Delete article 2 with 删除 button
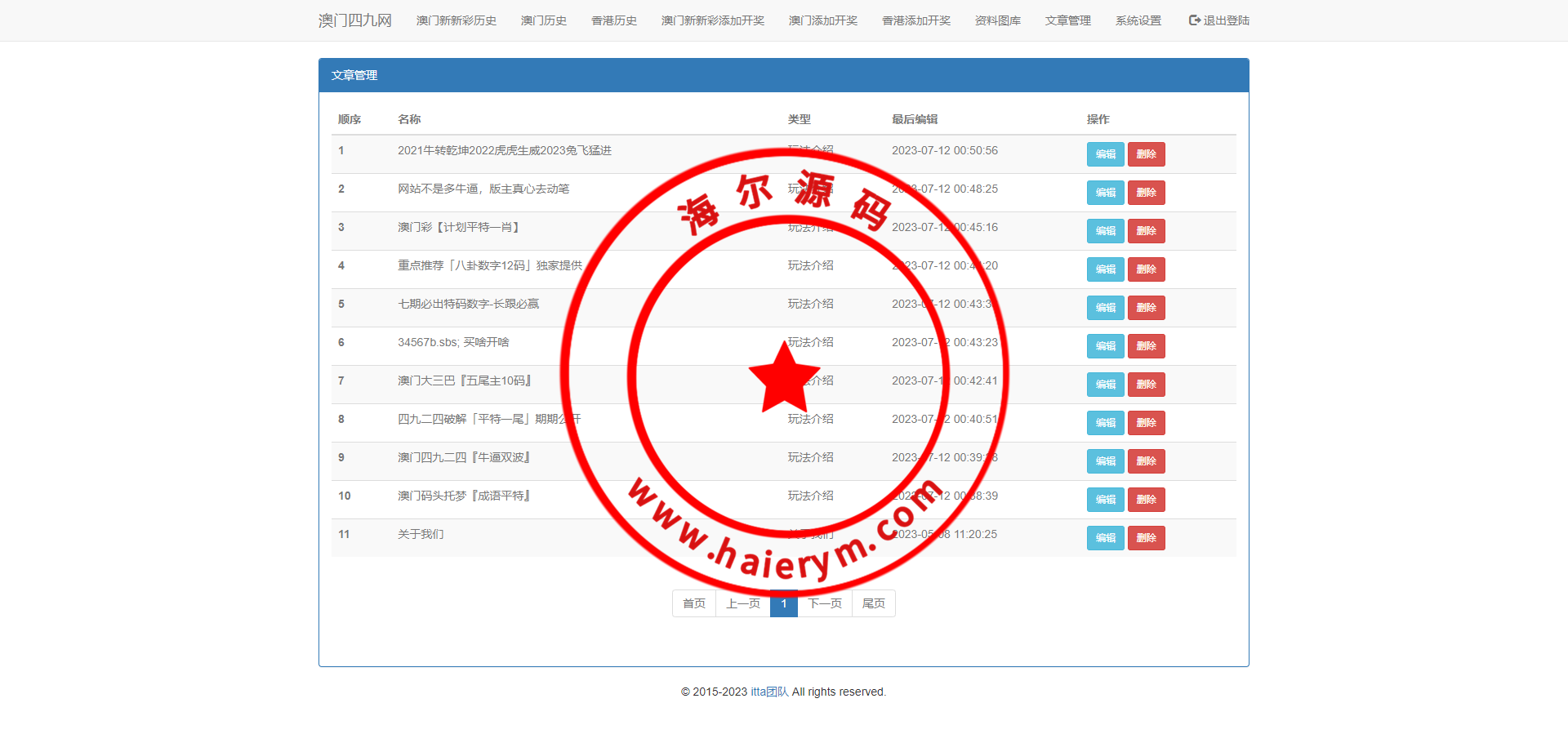 click(x=1146, y=193)
